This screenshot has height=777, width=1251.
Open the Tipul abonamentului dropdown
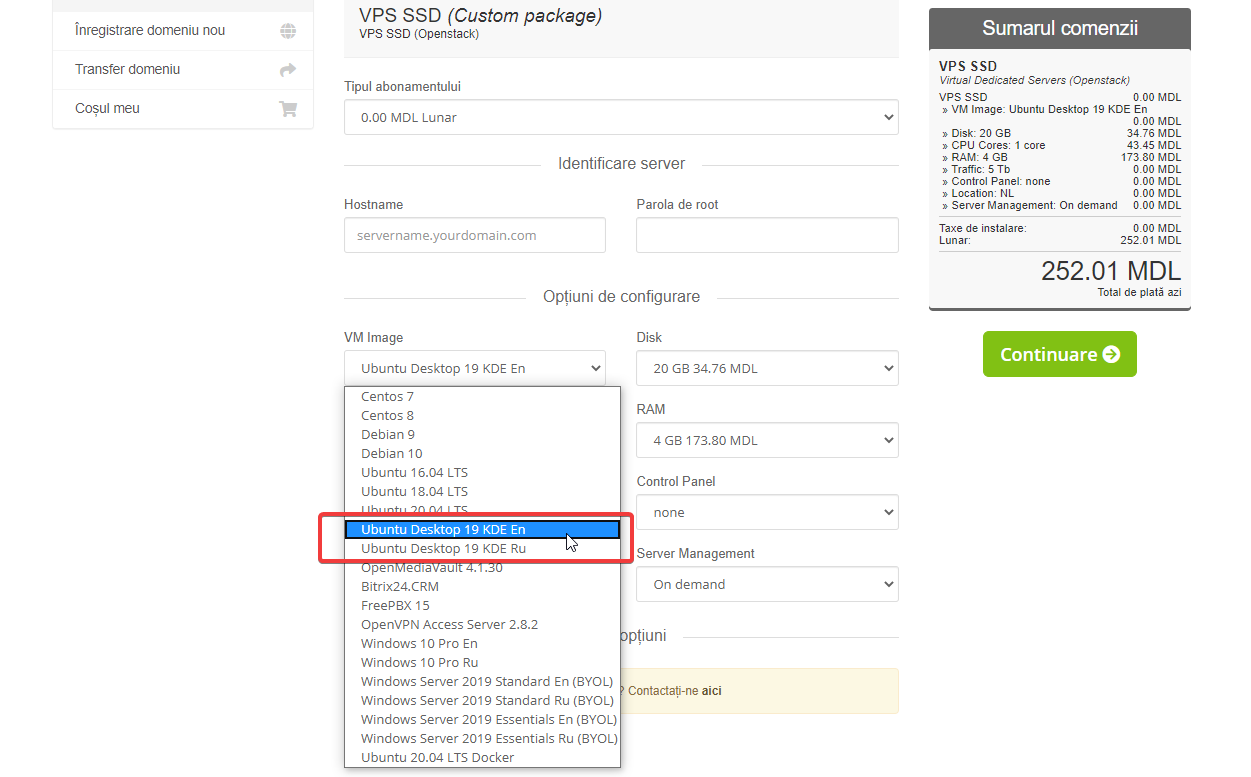[x=620, y=117]
